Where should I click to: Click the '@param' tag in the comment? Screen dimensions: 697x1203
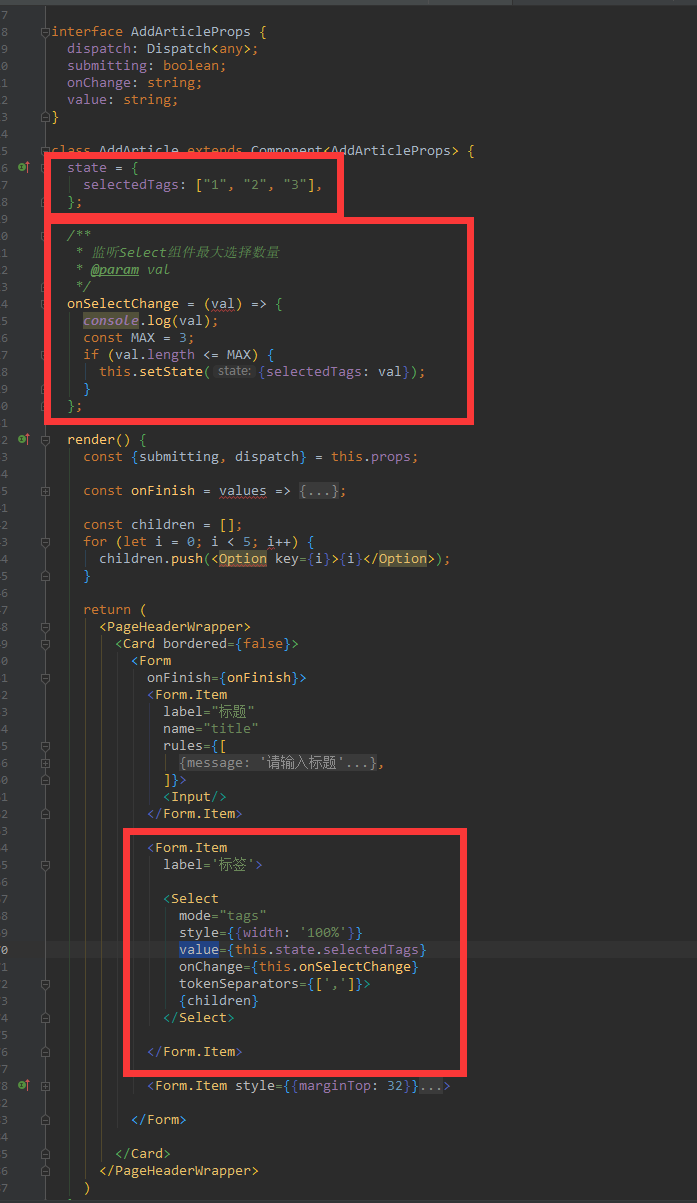click(x=115, y=269)
